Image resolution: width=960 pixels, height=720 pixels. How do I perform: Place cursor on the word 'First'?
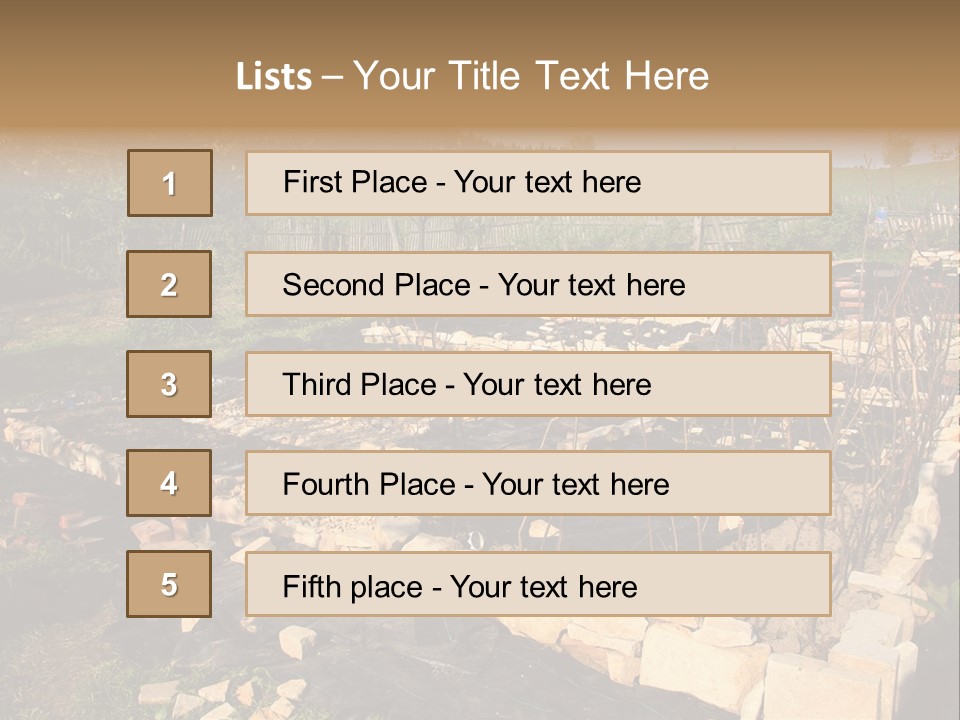[312, 182]
